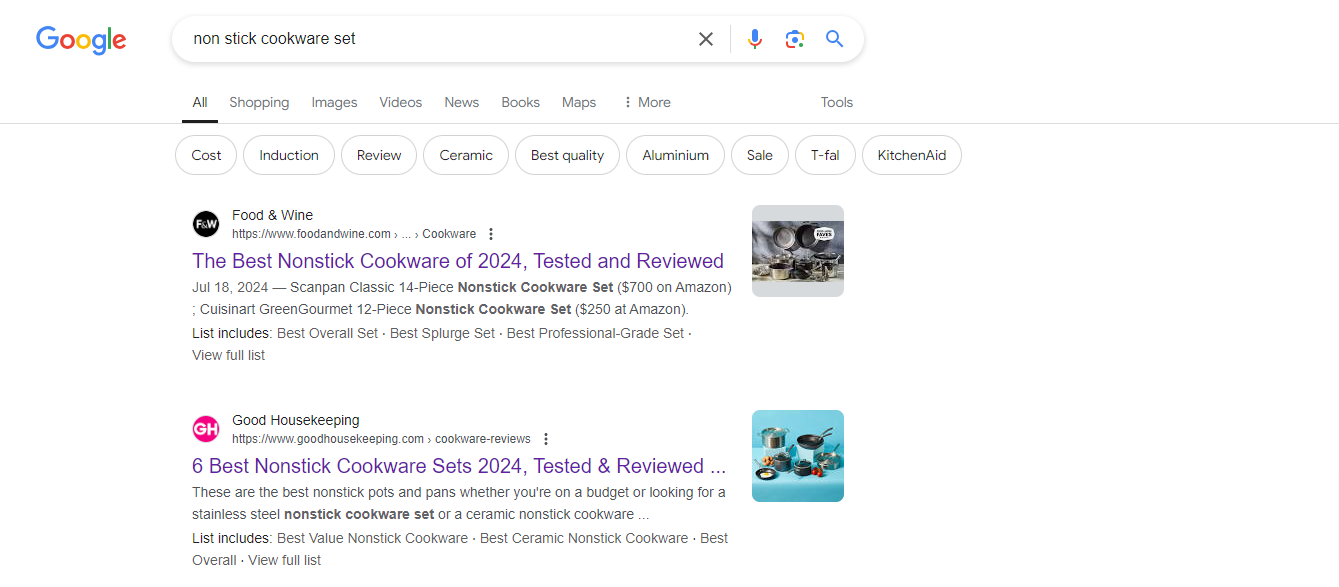
Task: Open 6 Best Nonstick Cookware Sets 2024 link
Action: point(459,466)
